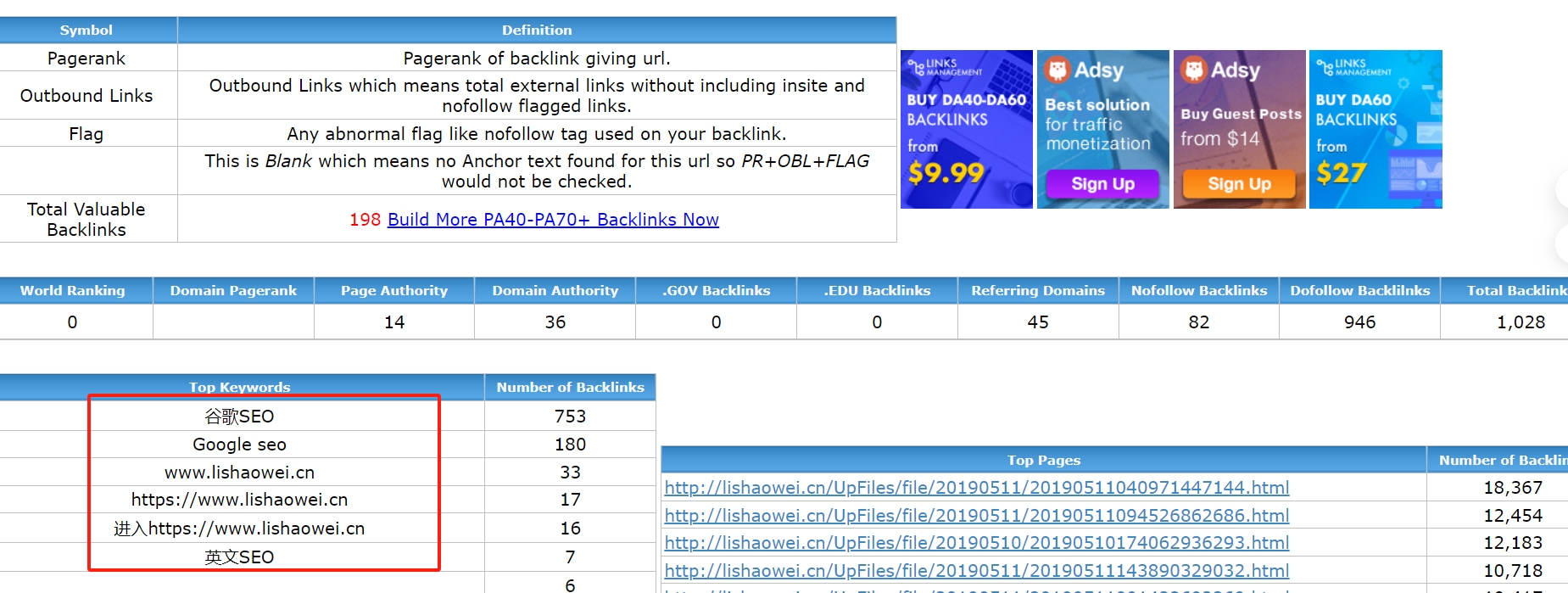Click the Page Authority column header
Screen dimensions: 1568x593
click(x=393, y=290)
